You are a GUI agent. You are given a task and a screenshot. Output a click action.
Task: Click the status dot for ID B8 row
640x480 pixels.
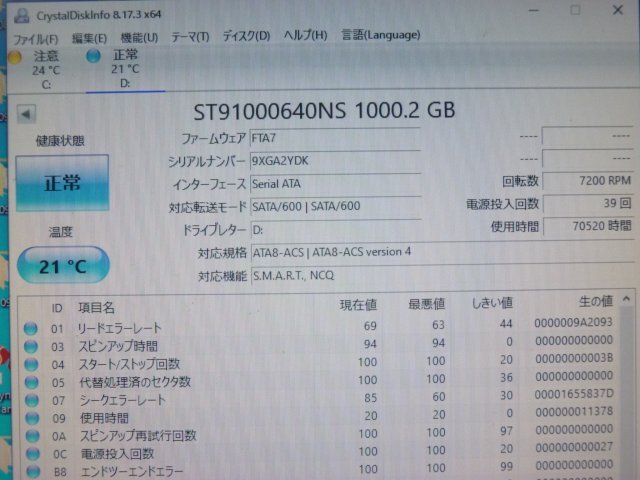click(x=34, y=471)
